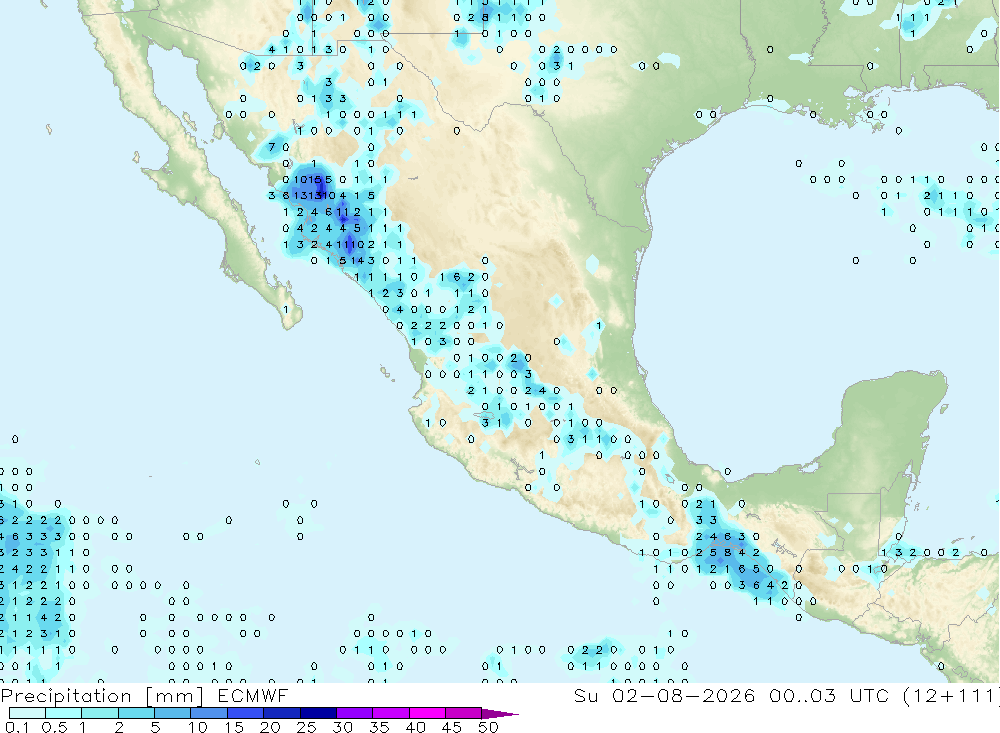Pick the 25–30 mm legend color swatch
1000x733 pixels.
[x=318, y=713]
